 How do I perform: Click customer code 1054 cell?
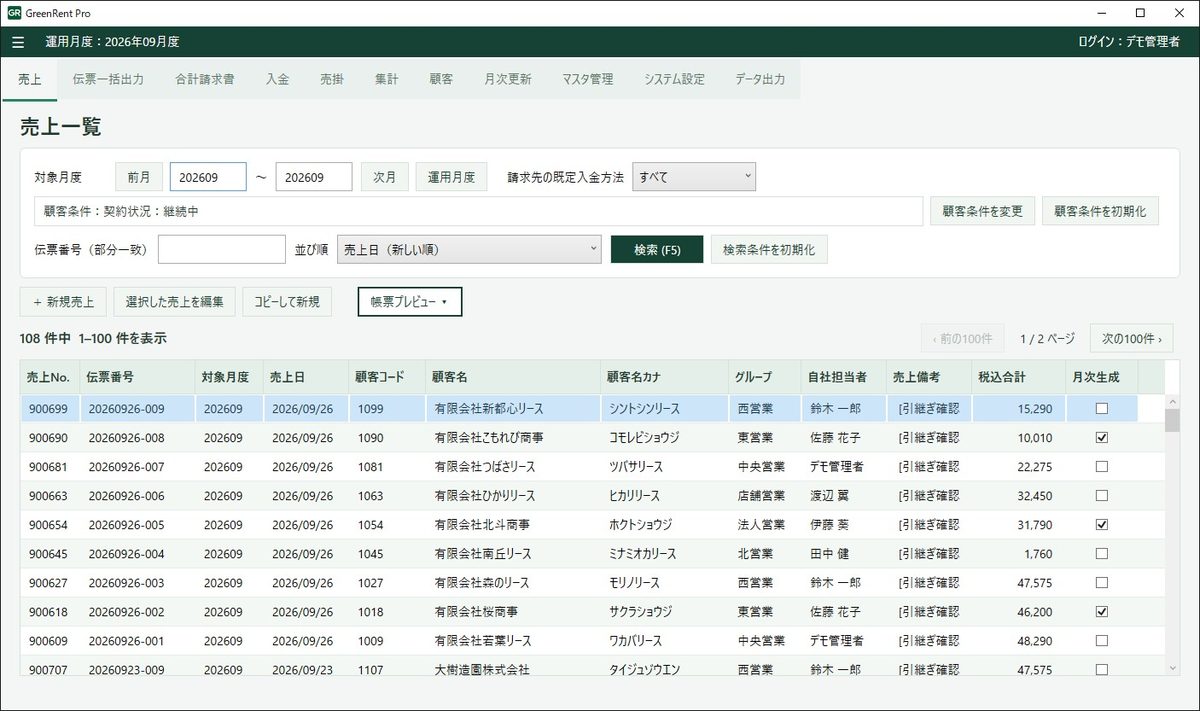pyautogui.click(x=387, y=524)
